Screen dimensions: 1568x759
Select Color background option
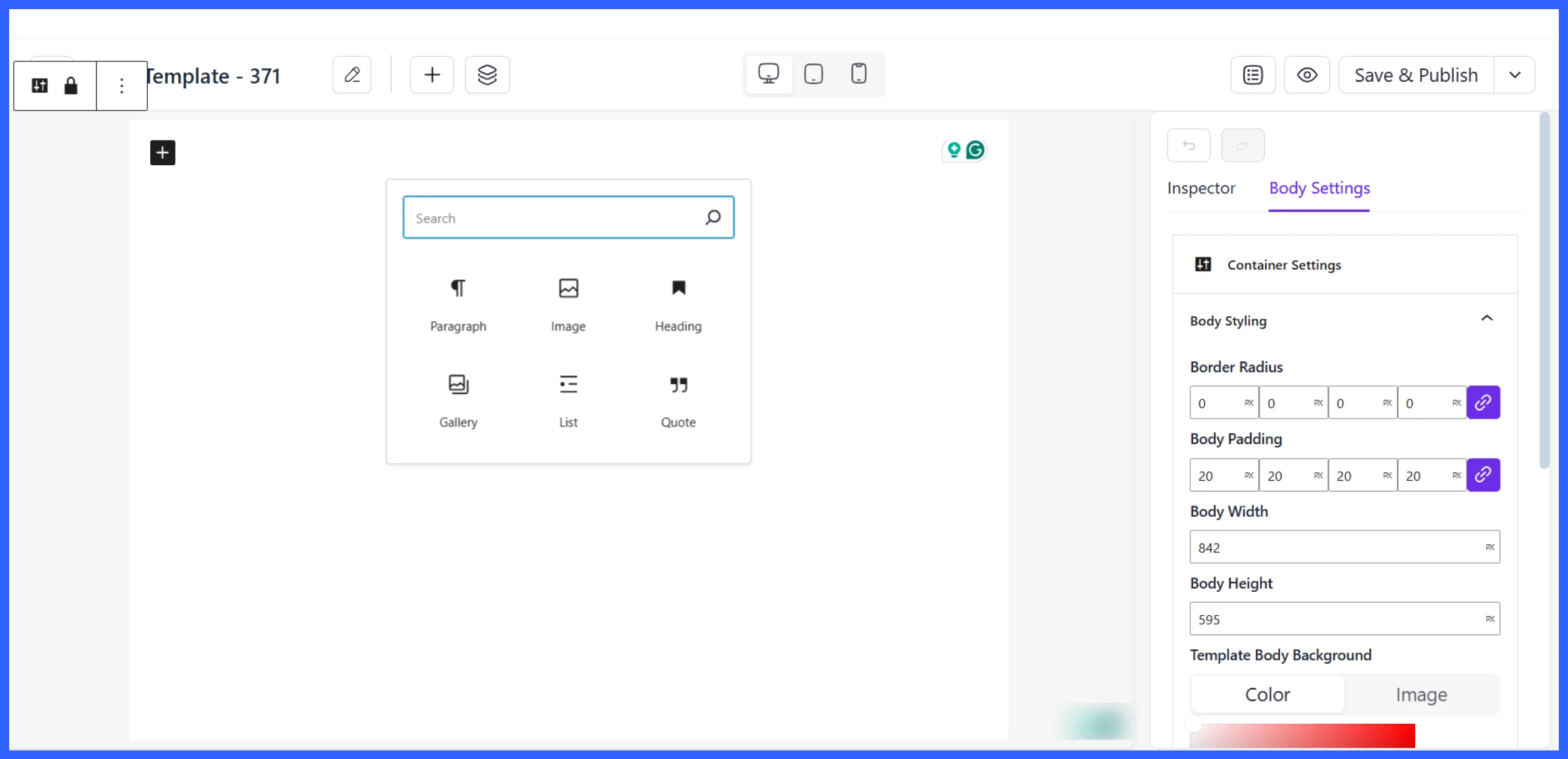click(x=1267, y=694)
